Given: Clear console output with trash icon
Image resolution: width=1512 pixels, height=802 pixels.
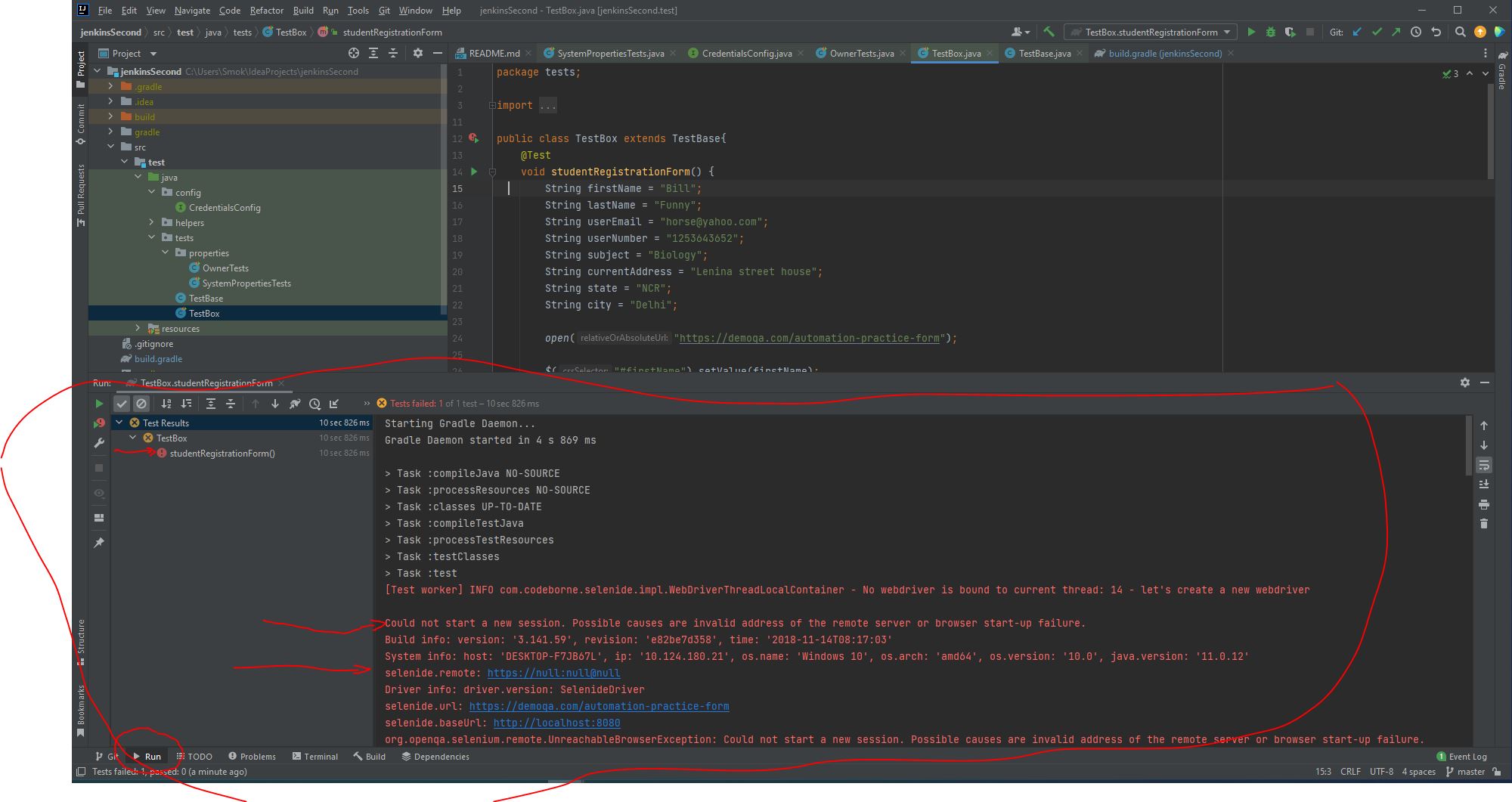Looking at the screenshot, I should click(x=1484, y=523).
